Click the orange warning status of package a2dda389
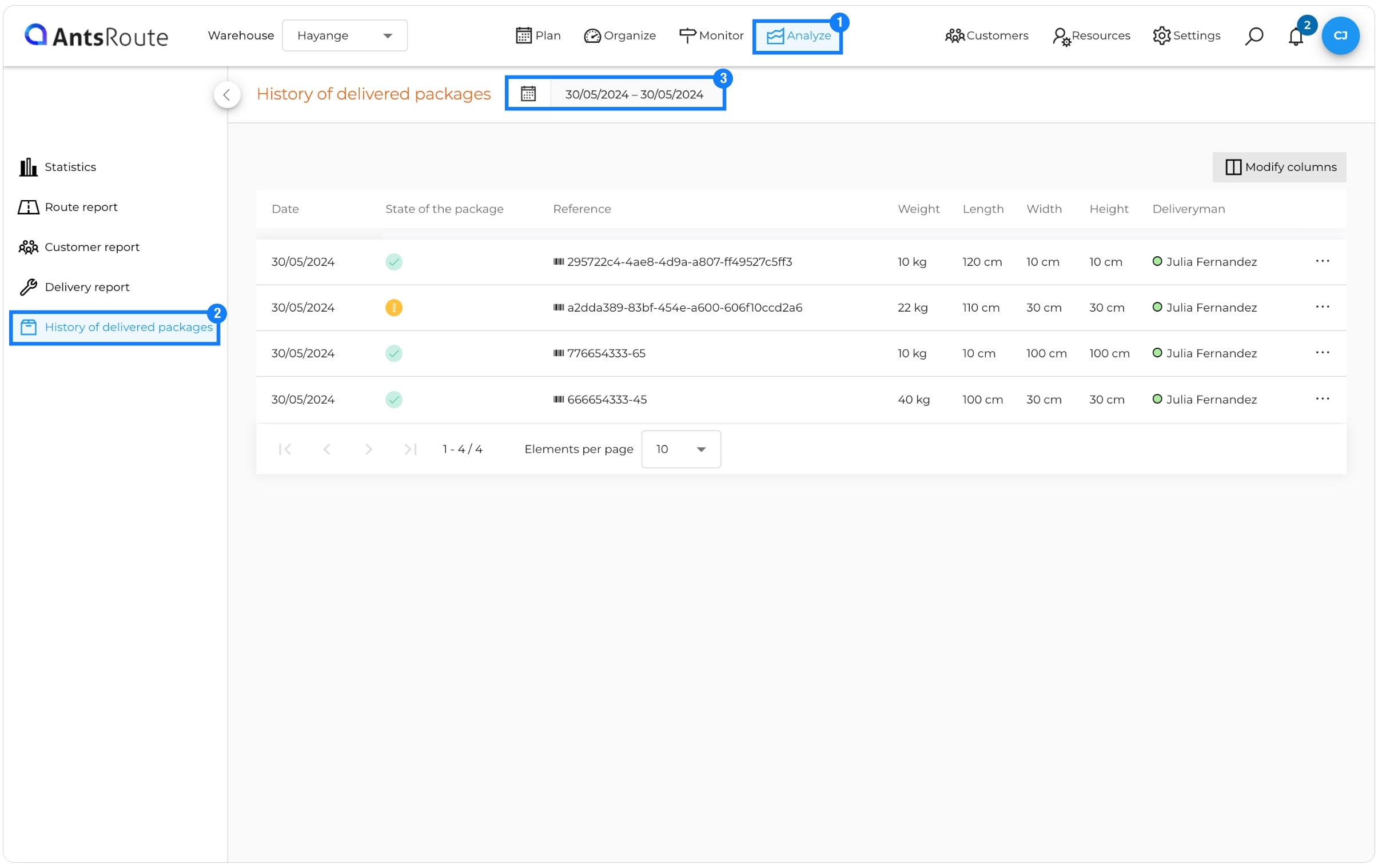The height and width of the screenshot is (868, 1378). pyautogui.click(x=394, y=308)
